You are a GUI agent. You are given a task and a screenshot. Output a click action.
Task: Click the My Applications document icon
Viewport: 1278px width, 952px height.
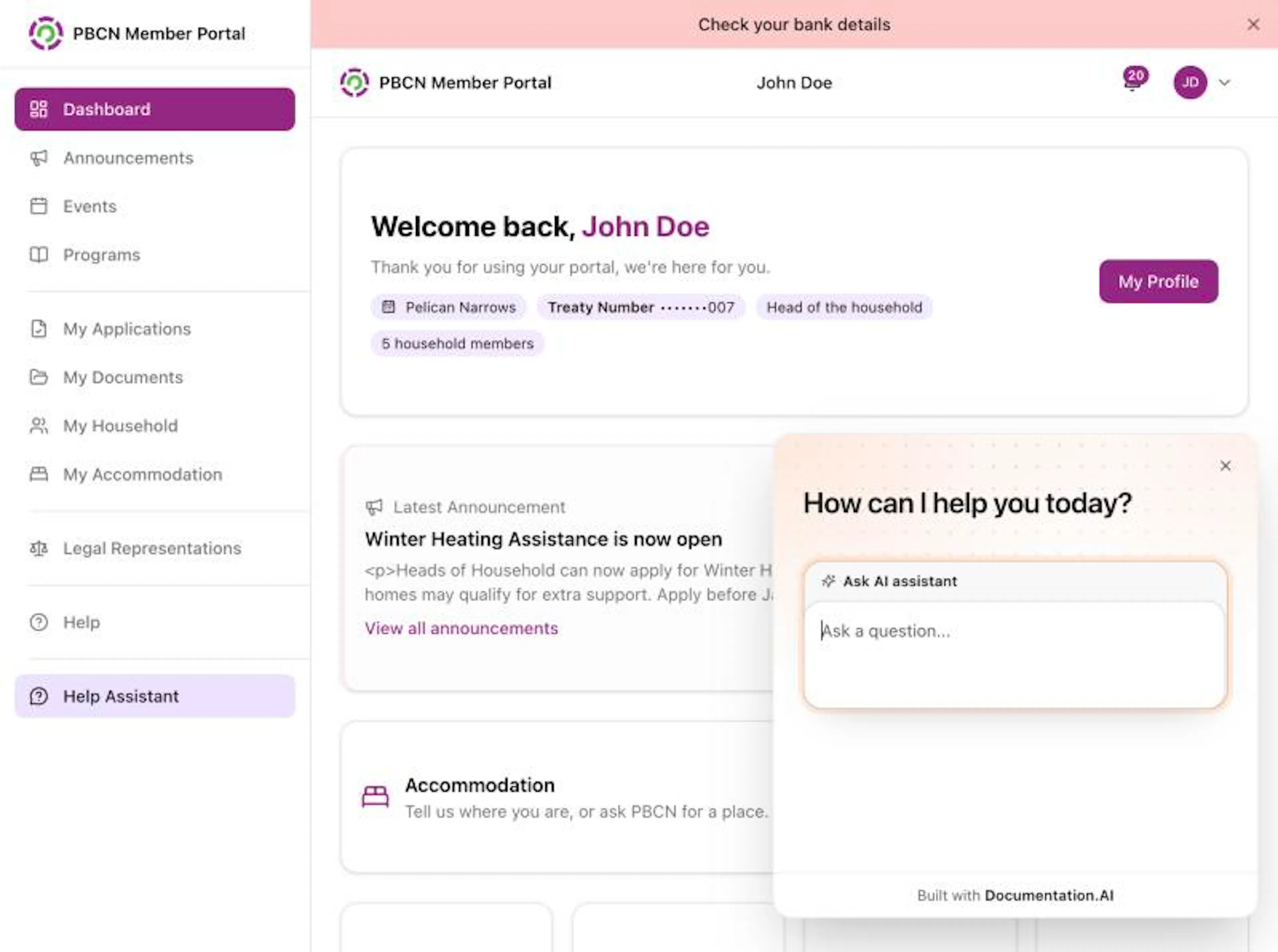click(x=39, y=328)
